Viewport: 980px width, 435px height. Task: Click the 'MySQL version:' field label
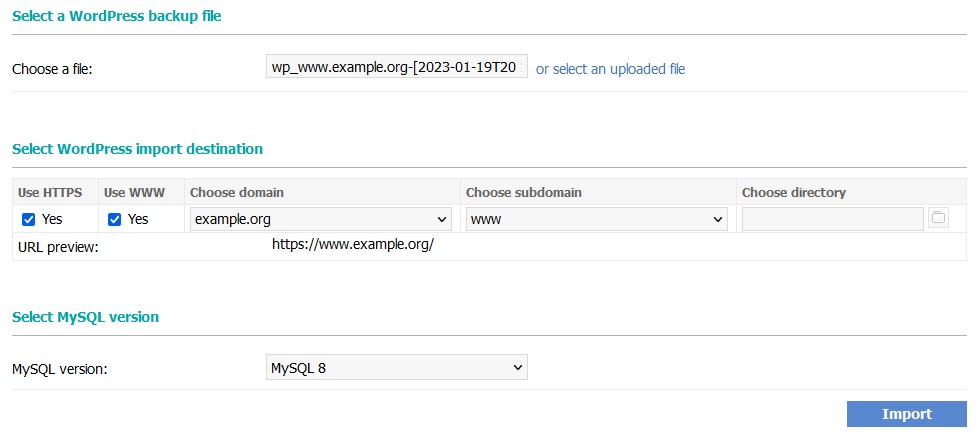tap(60, 369)
